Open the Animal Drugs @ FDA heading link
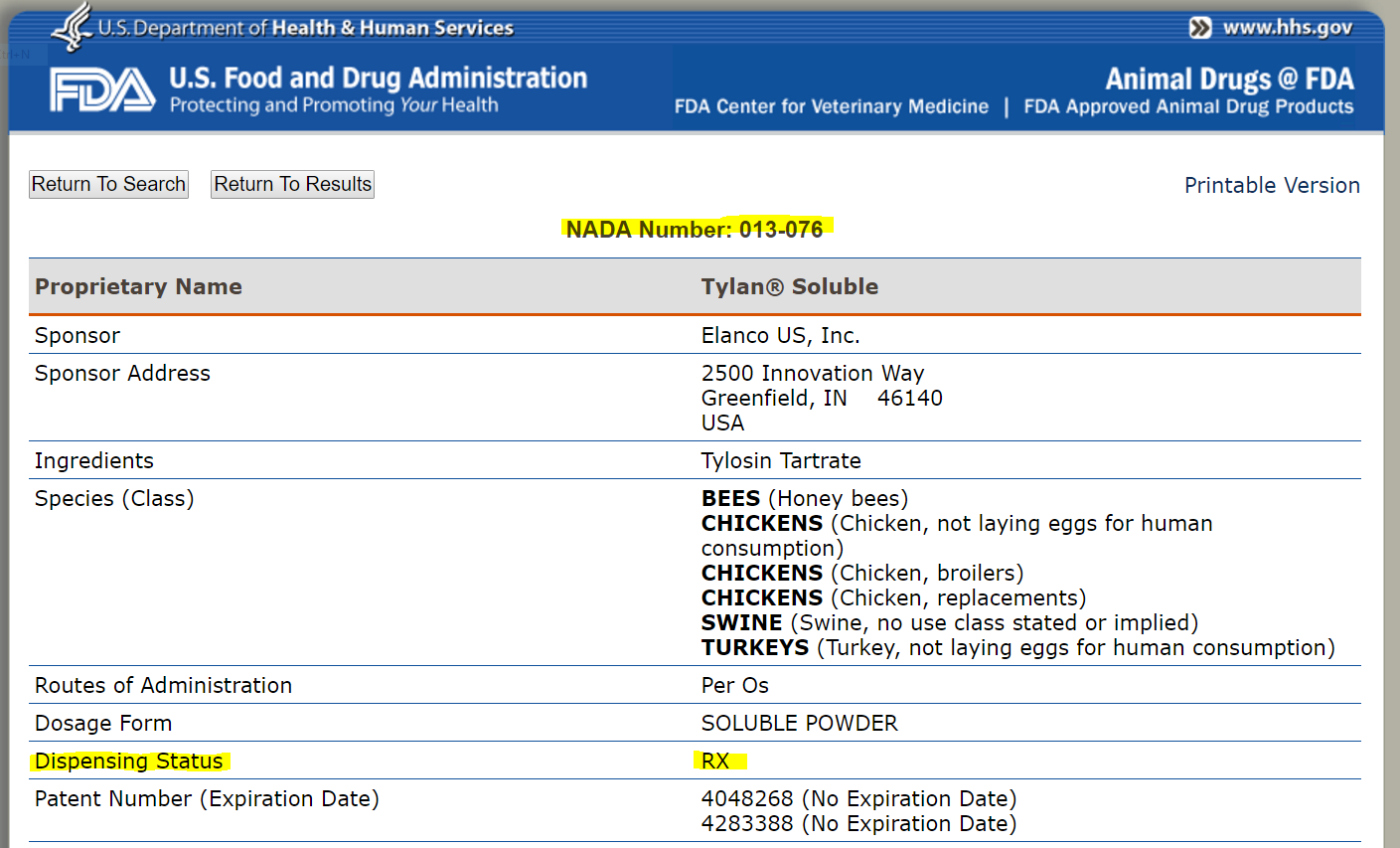 [x=1229, y=79]
